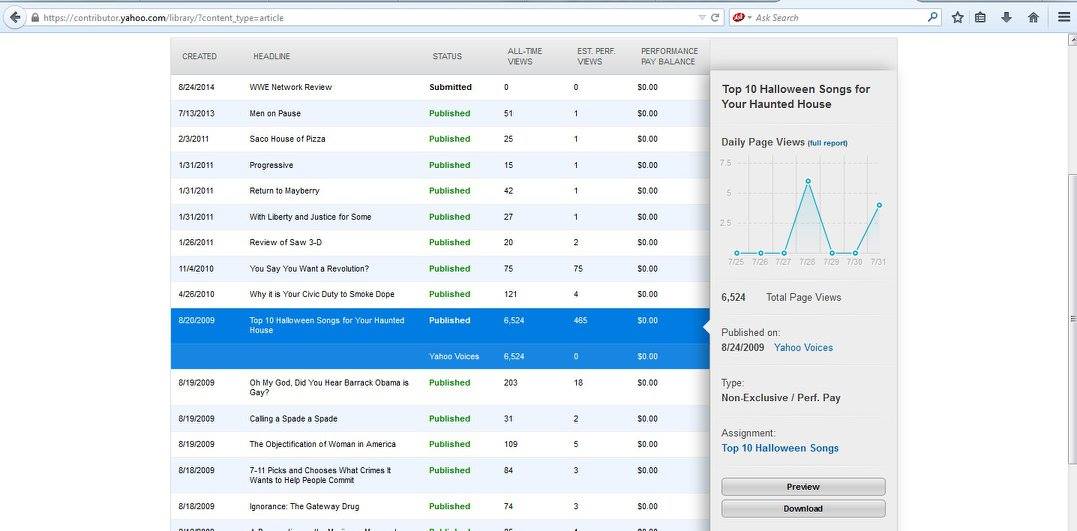This screenshot has width=1077, height=531.
Task: Go to the browser home page icon
Action: tap(1033, 17)
